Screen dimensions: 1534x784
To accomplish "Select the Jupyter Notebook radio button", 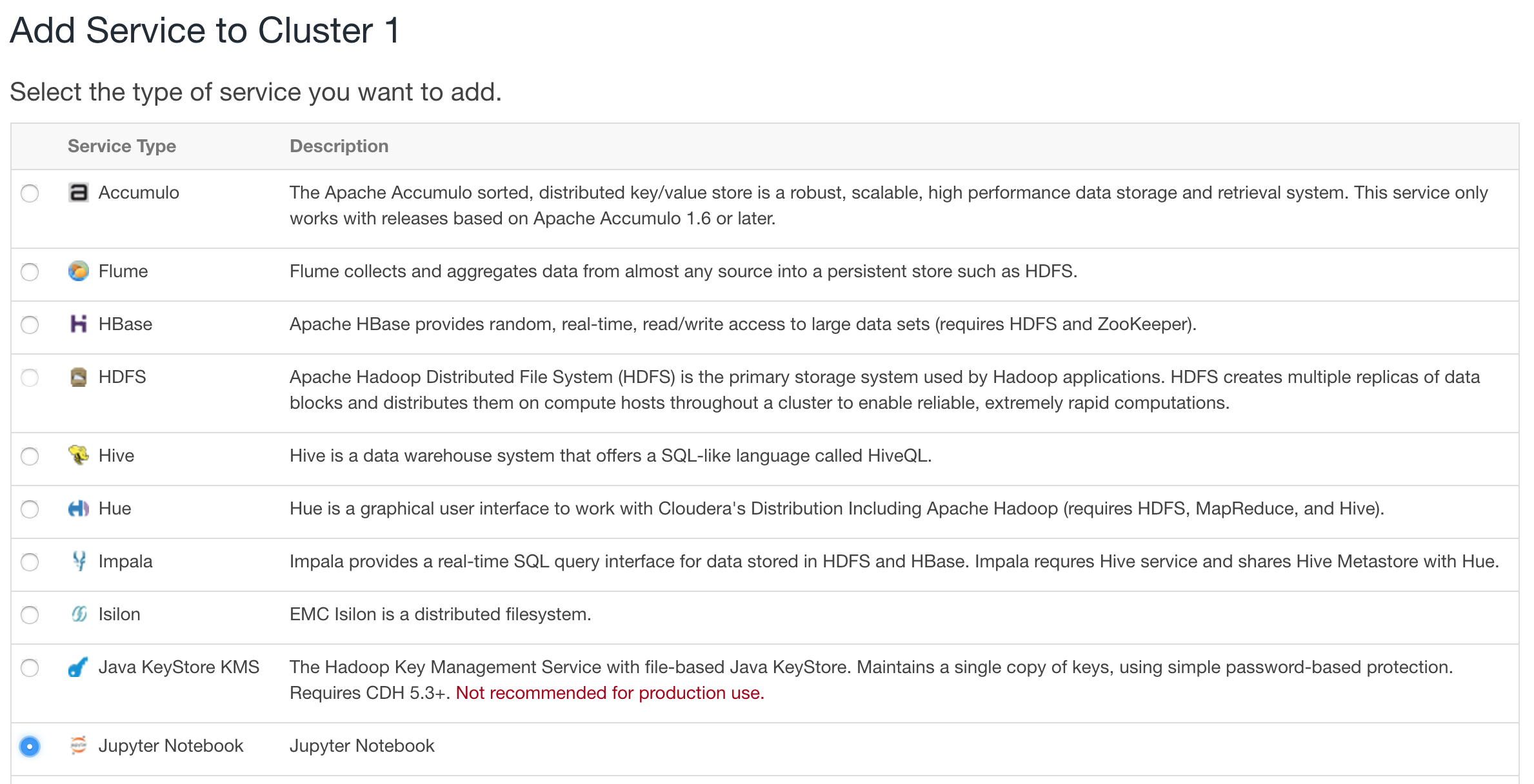I will coord(29,746).
